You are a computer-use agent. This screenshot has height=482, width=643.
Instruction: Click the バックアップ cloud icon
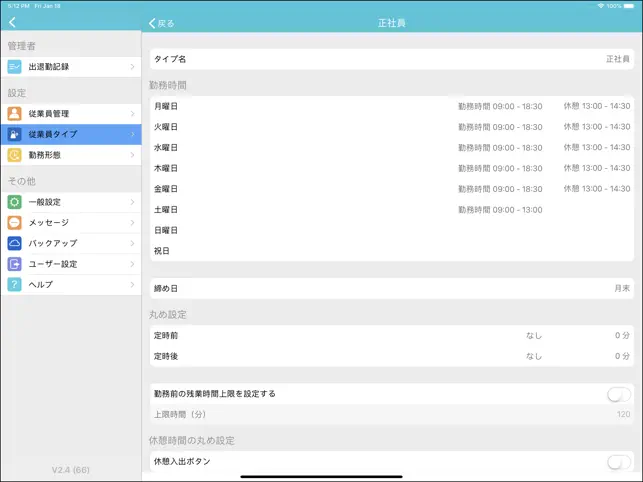[14, 243]
